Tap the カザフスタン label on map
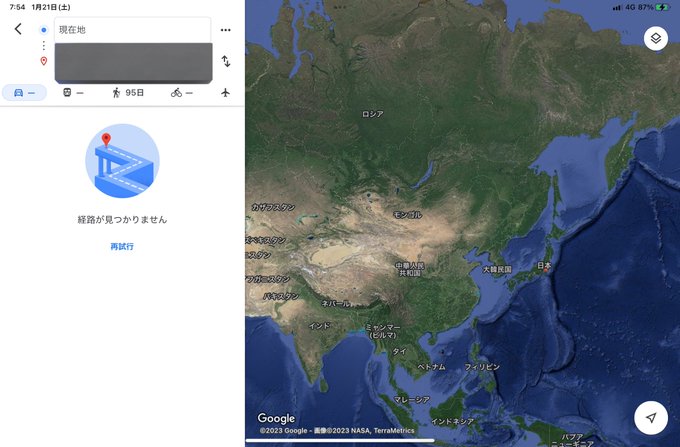This screenshot has width=680, height=447. pyautogui.click(x=273, y=207)
